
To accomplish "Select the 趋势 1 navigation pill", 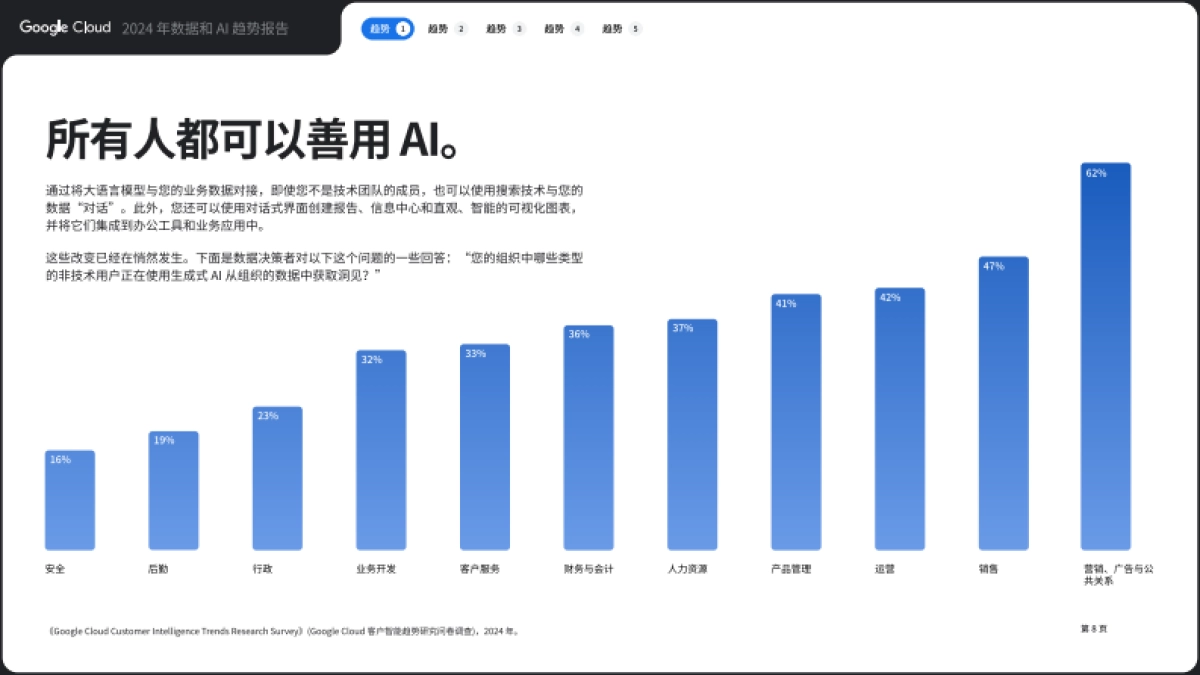I will point(386,29).
